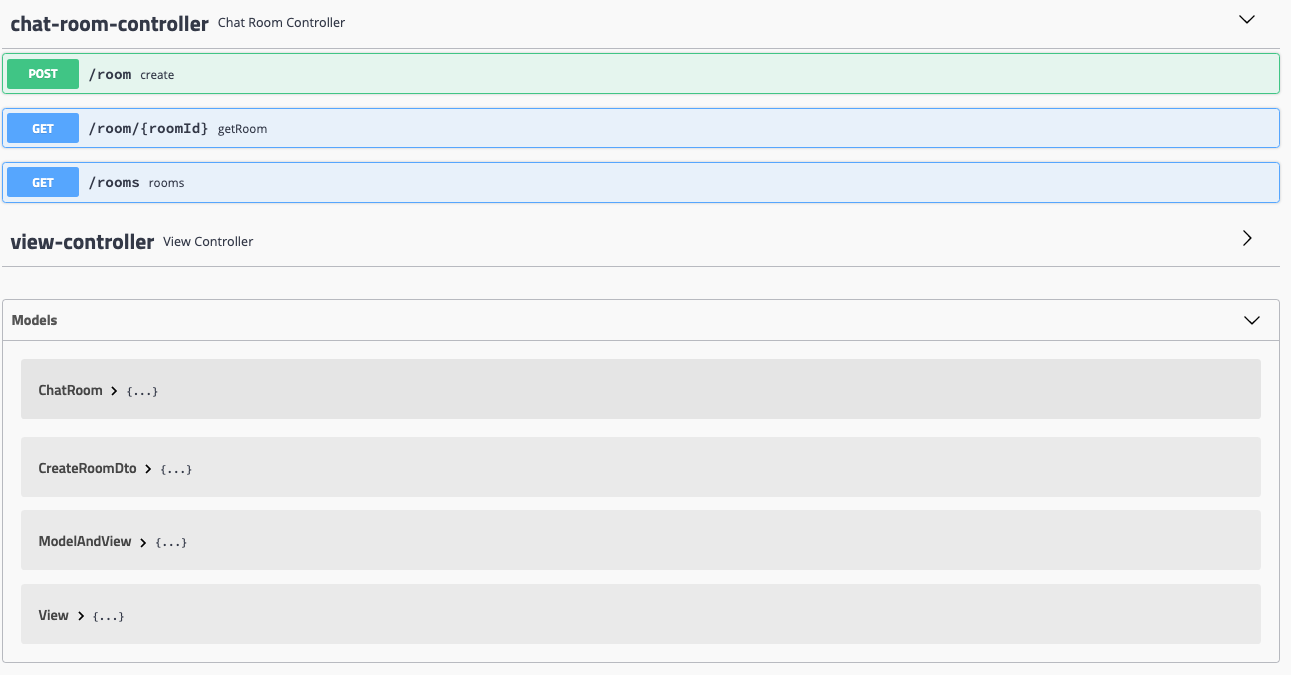This screenshot has height=675, width=1291.
Task: Open the /room endpoint path
Action: tap(110, 74)
